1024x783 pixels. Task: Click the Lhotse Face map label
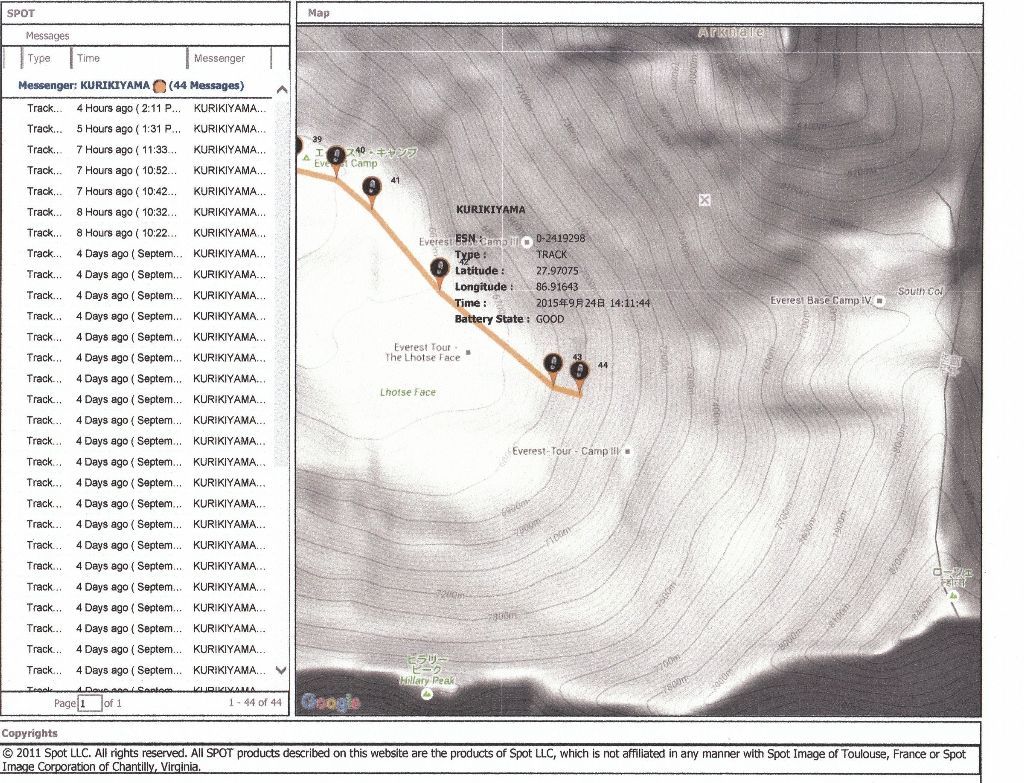[x=408, y=392]
